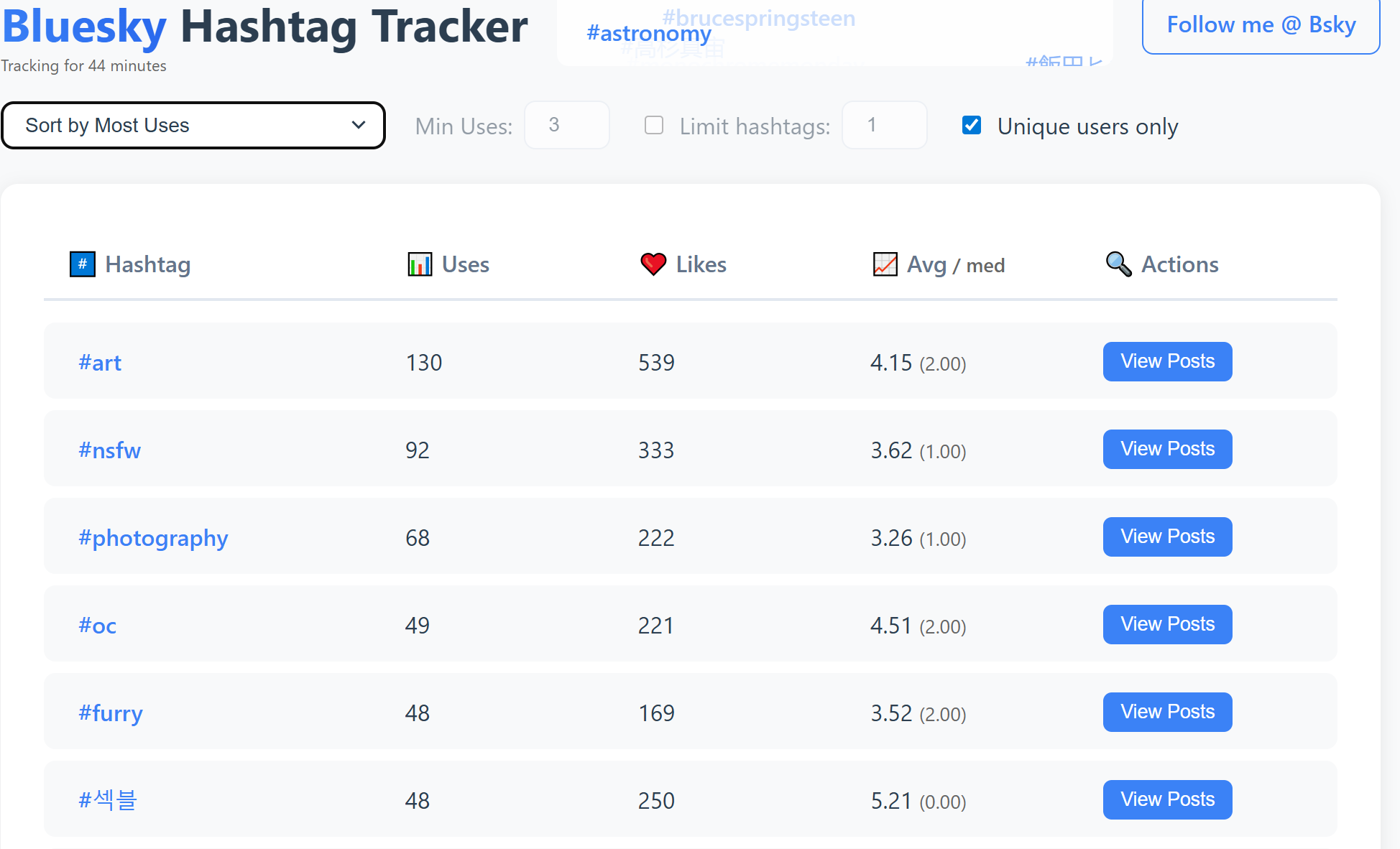The image size is (1400, 849).
Task: Click the 333 likes value for #nsfw
Action: (656, 450)
